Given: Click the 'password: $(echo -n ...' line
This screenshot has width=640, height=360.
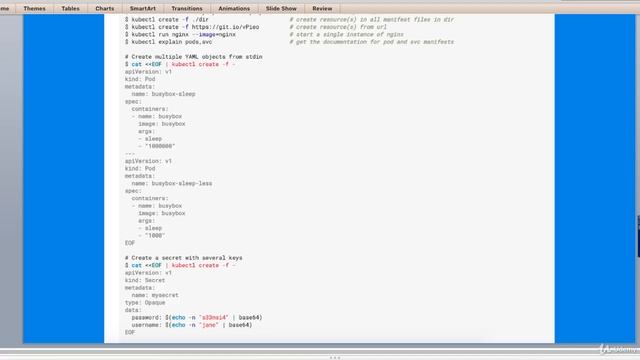Looking at the screenshot, I should pyautogui.click(x=197, y=318).
